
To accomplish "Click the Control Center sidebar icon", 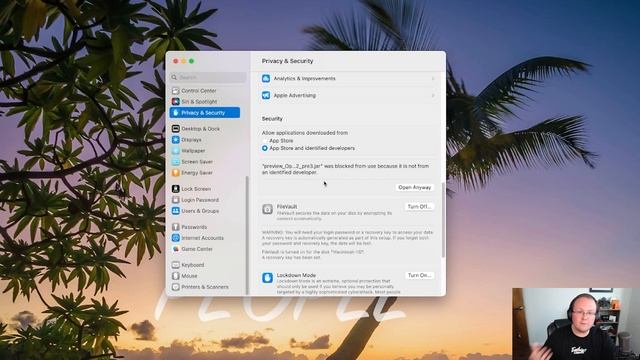I will pos(176,91).
